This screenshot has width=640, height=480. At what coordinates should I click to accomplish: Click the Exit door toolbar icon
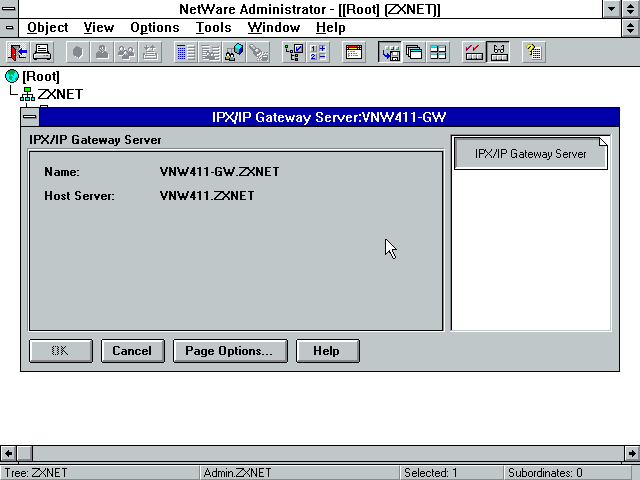coord(17,52)
